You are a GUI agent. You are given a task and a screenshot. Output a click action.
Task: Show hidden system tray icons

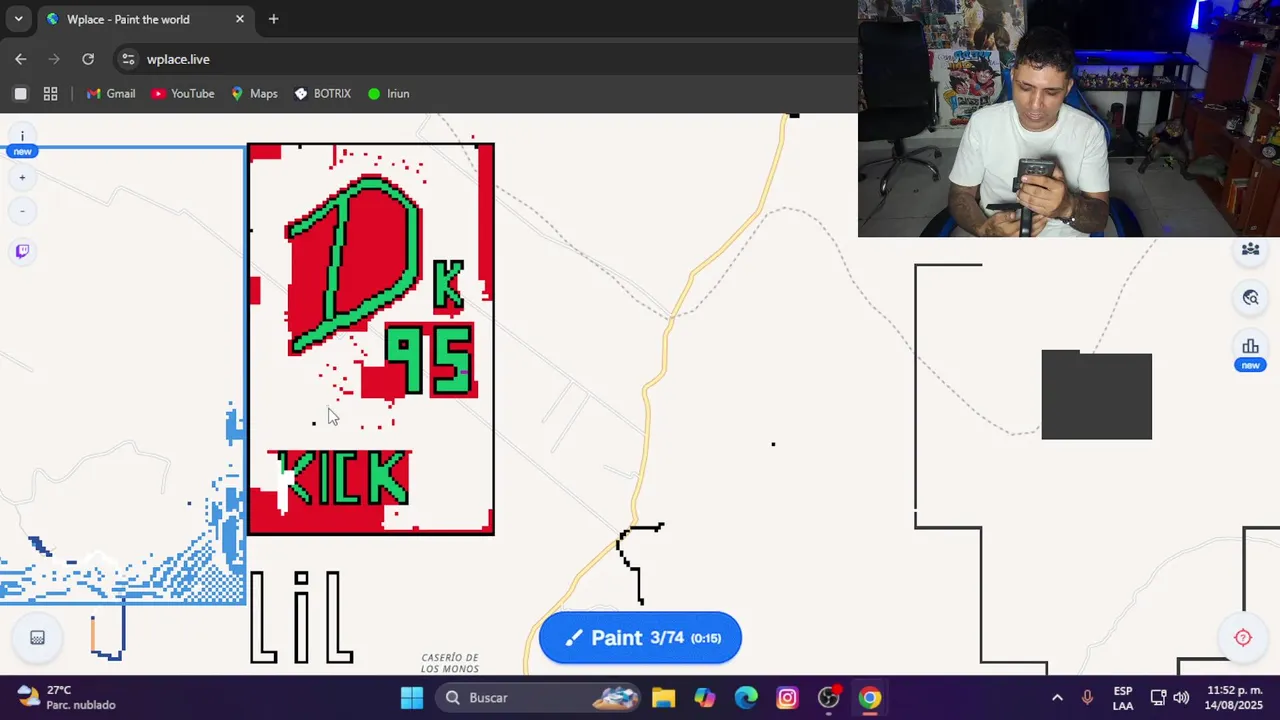point(1057,698)
